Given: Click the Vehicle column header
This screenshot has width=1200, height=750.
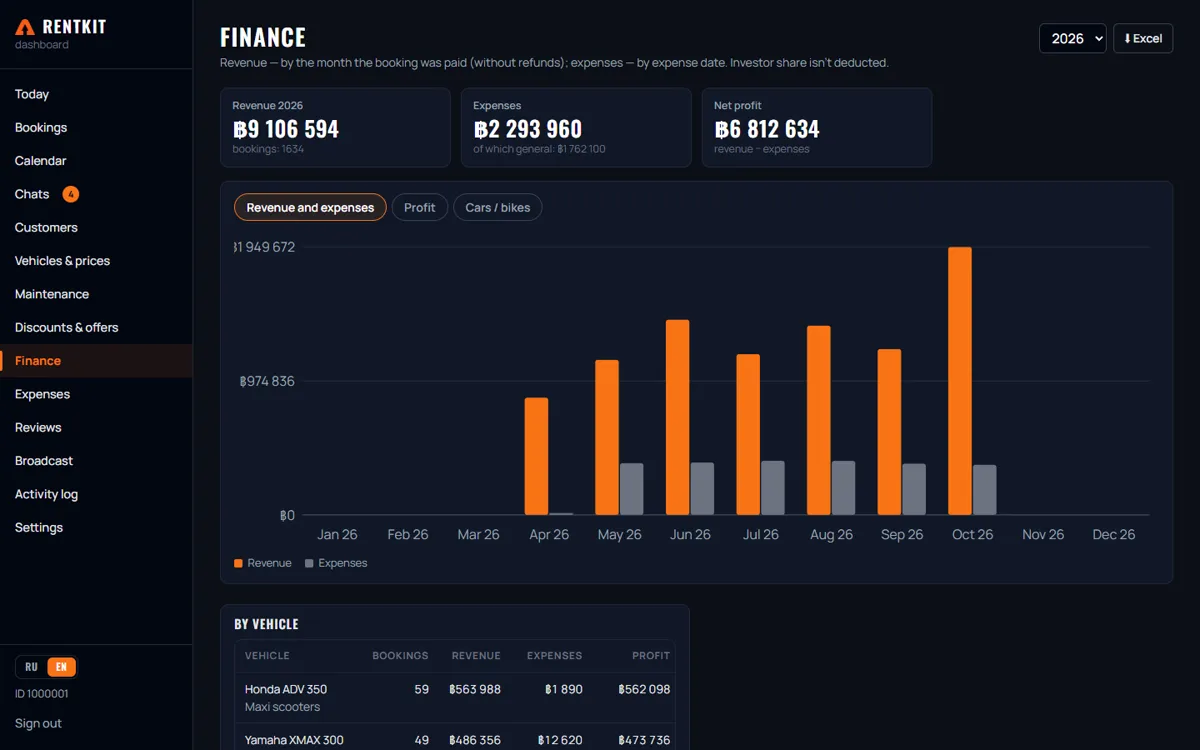Looking at the screenshot, I should [x=267, y=656].
